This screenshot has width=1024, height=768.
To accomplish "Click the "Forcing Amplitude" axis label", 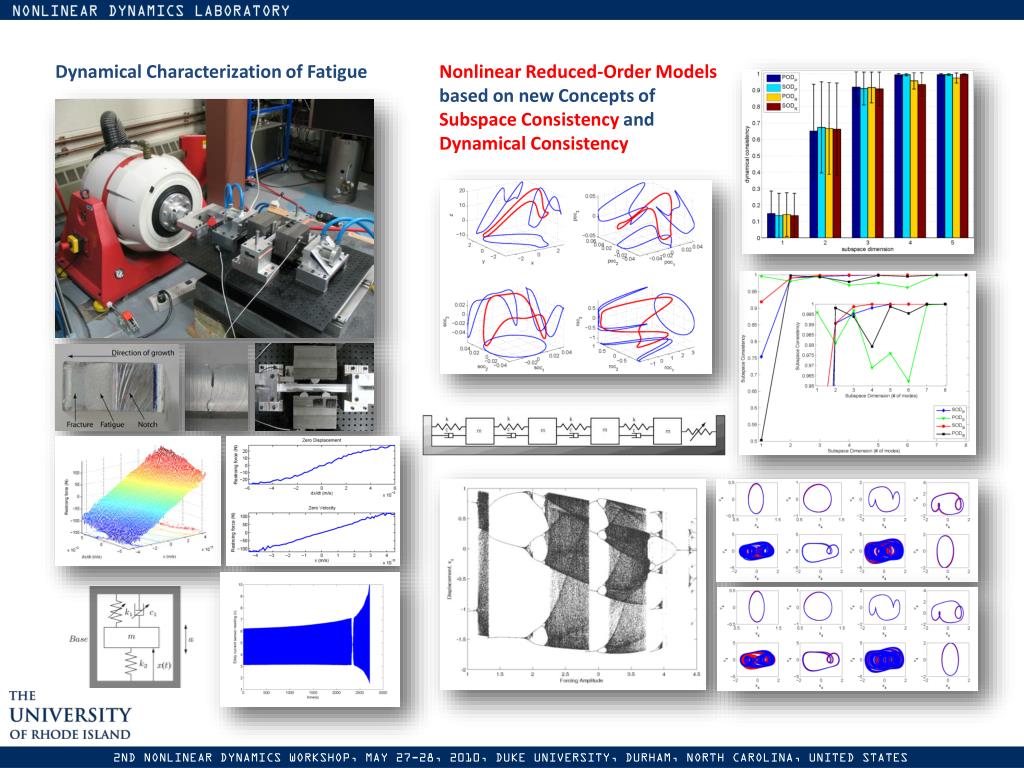I will 581,680.
